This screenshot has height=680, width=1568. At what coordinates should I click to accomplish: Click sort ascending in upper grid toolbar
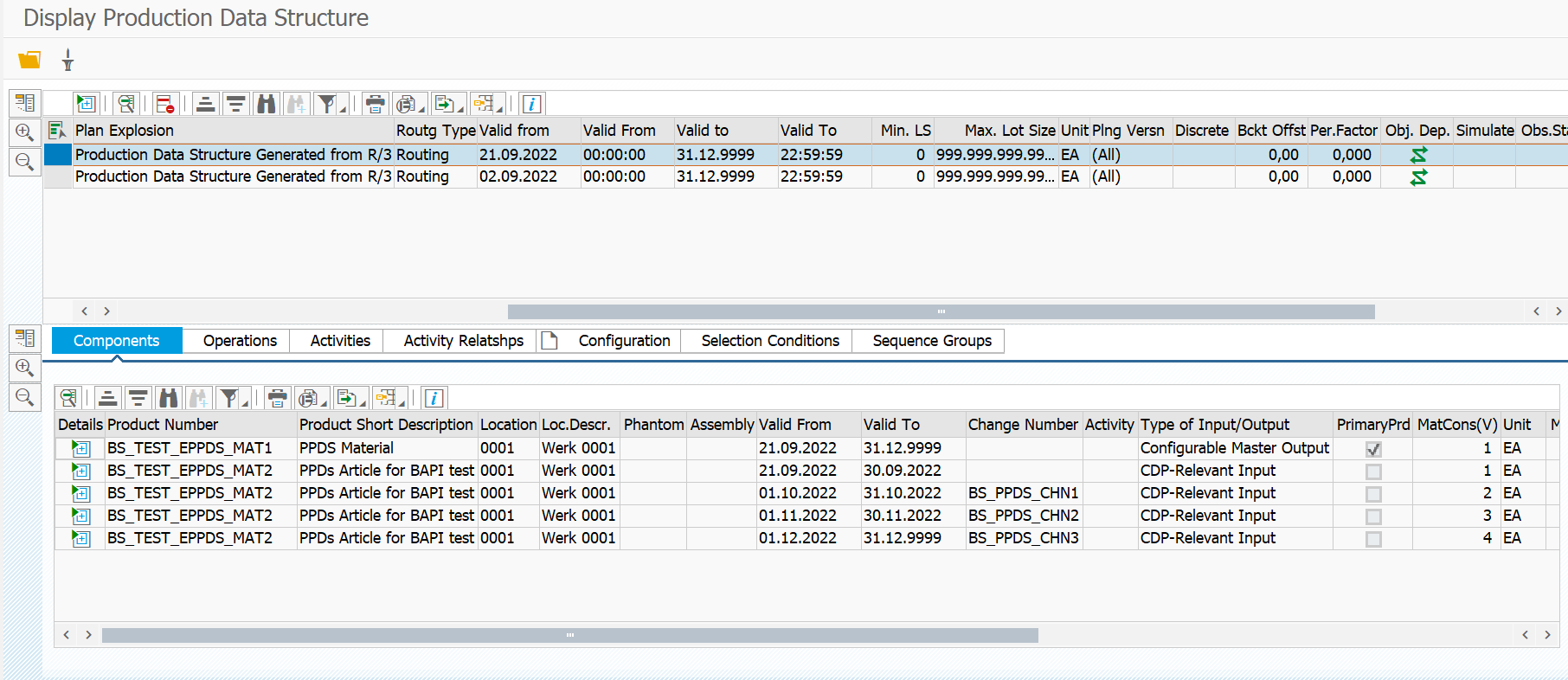(x=205, y=105)
